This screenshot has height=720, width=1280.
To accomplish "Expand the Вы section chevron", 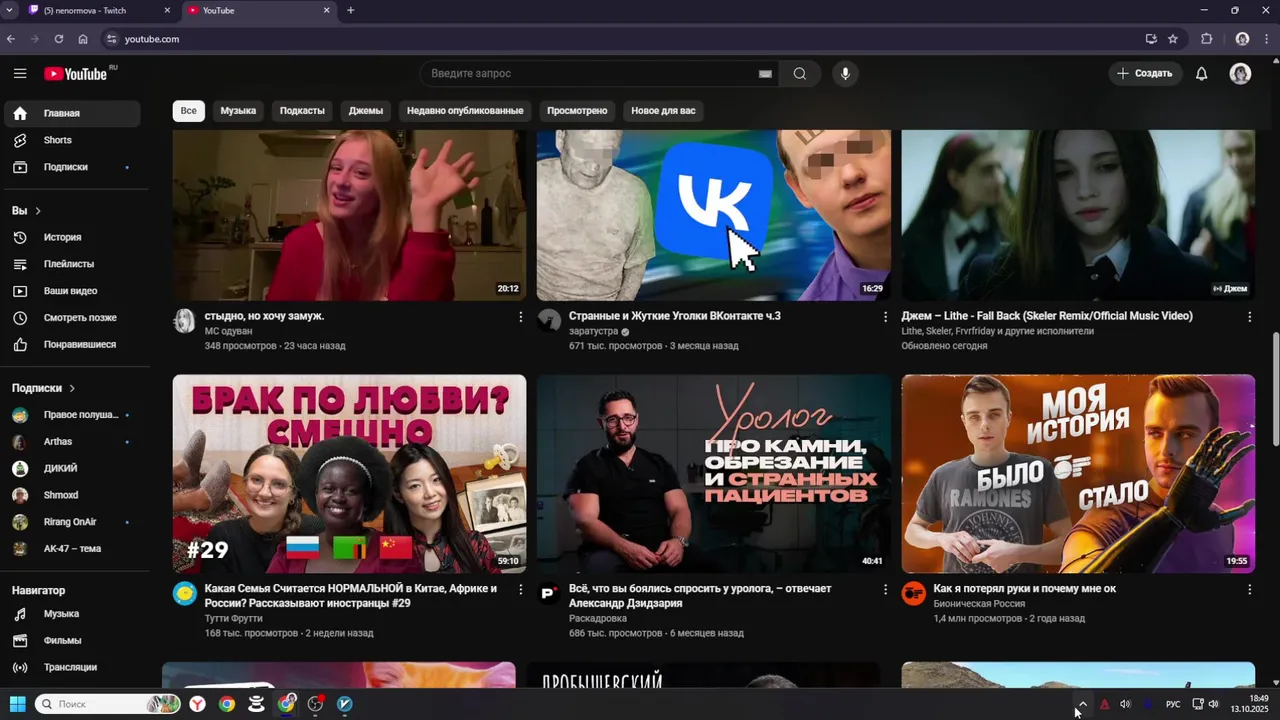I will pyautogui.click(x=38, y=211).
